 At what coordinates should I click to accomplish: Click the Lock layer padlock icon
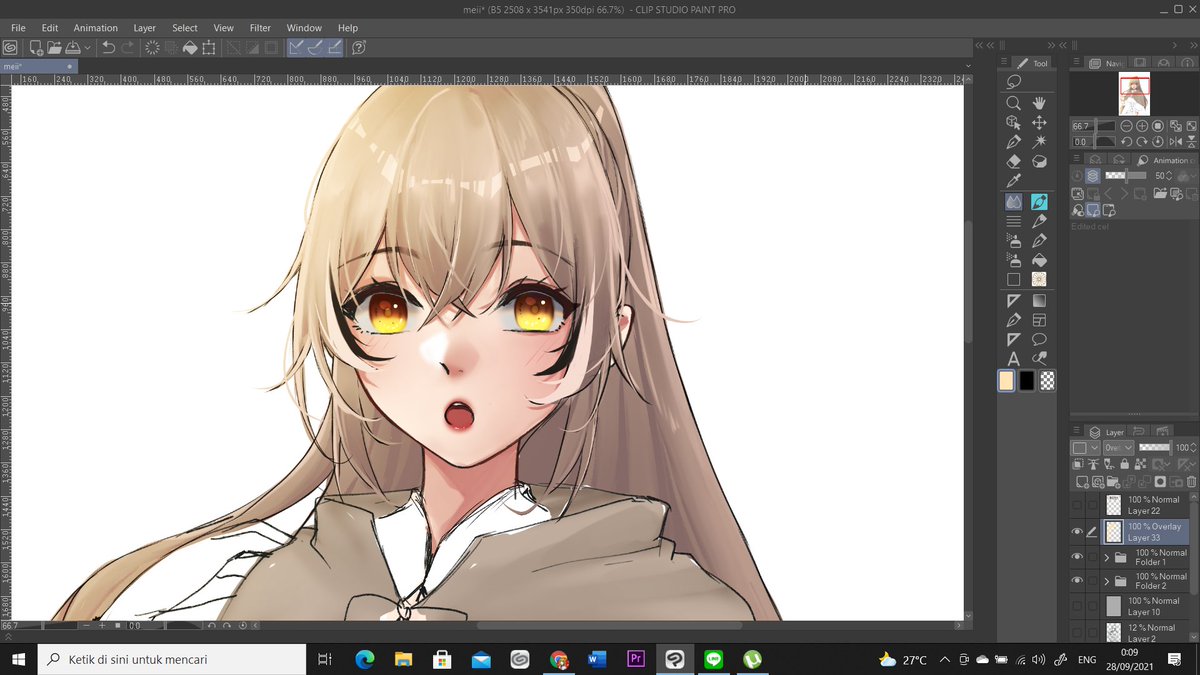(1125, 463)
